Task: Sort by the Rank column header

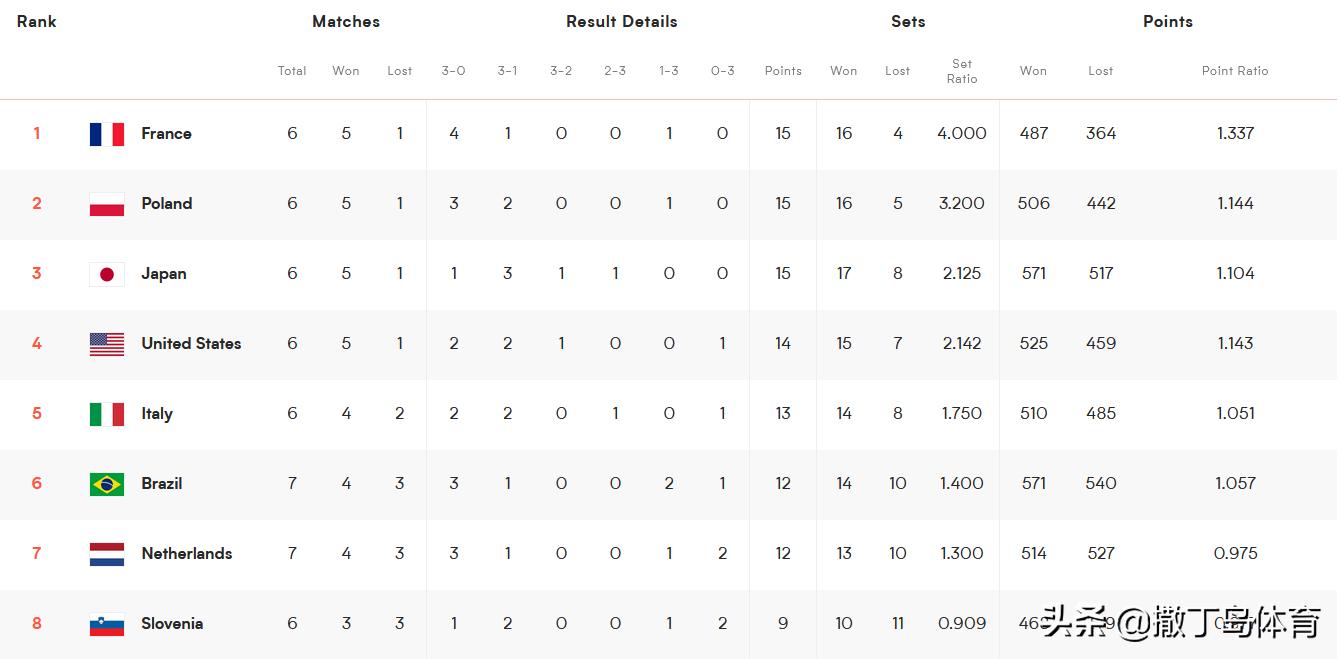Action: pyautogui.click(x=36, y=22)
